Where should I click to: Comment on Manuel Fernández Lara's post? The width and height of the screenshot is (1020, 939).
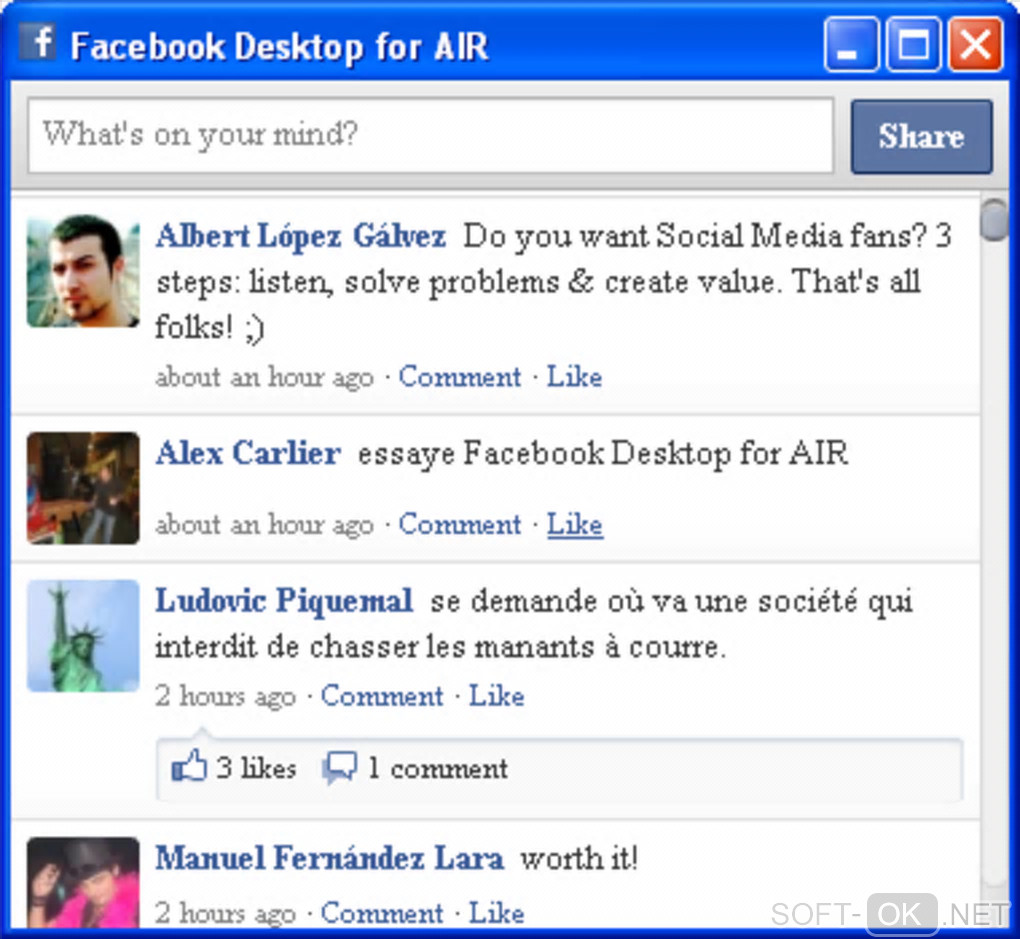[382, 914]
